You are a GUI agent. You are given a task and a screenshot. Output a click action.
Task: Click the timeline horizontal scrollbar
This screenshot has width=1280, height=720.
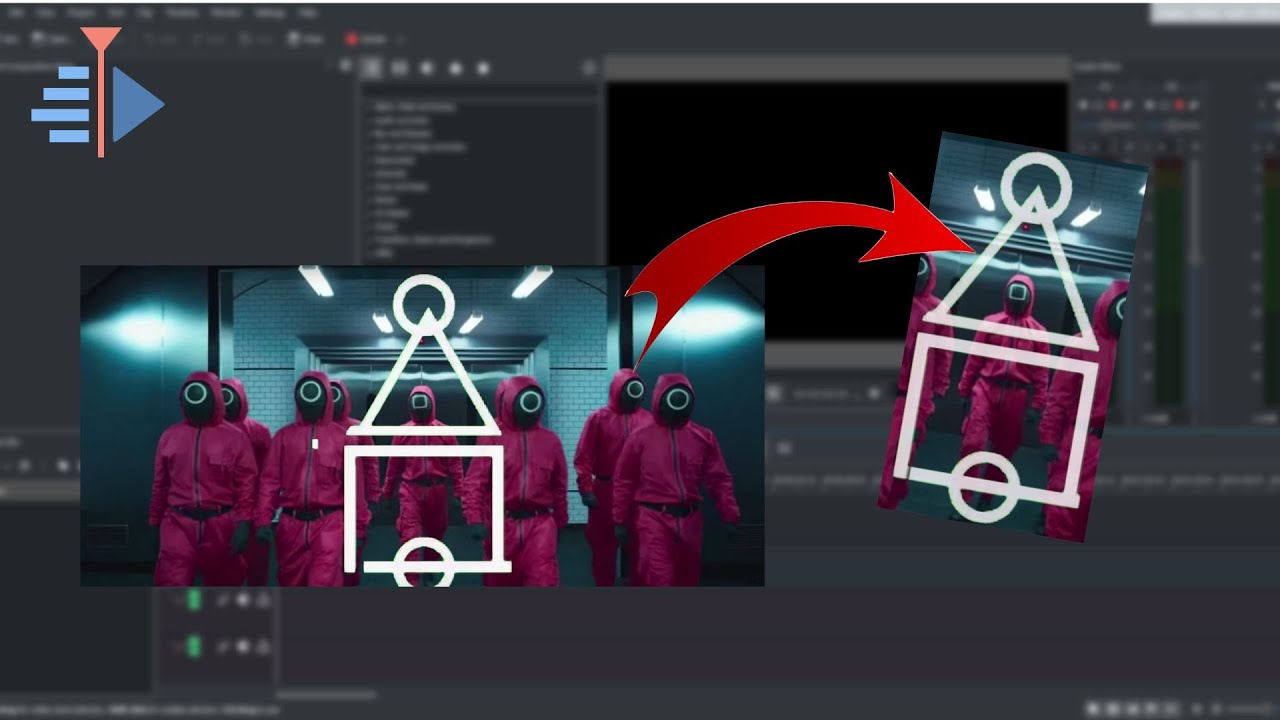[x=326, y=694]
